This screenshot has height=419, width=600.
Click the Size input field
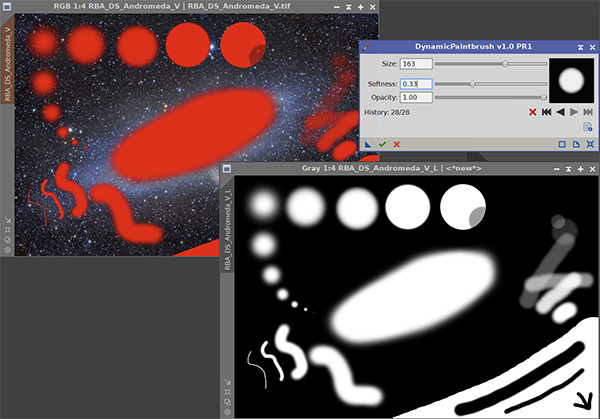point(415,64)
